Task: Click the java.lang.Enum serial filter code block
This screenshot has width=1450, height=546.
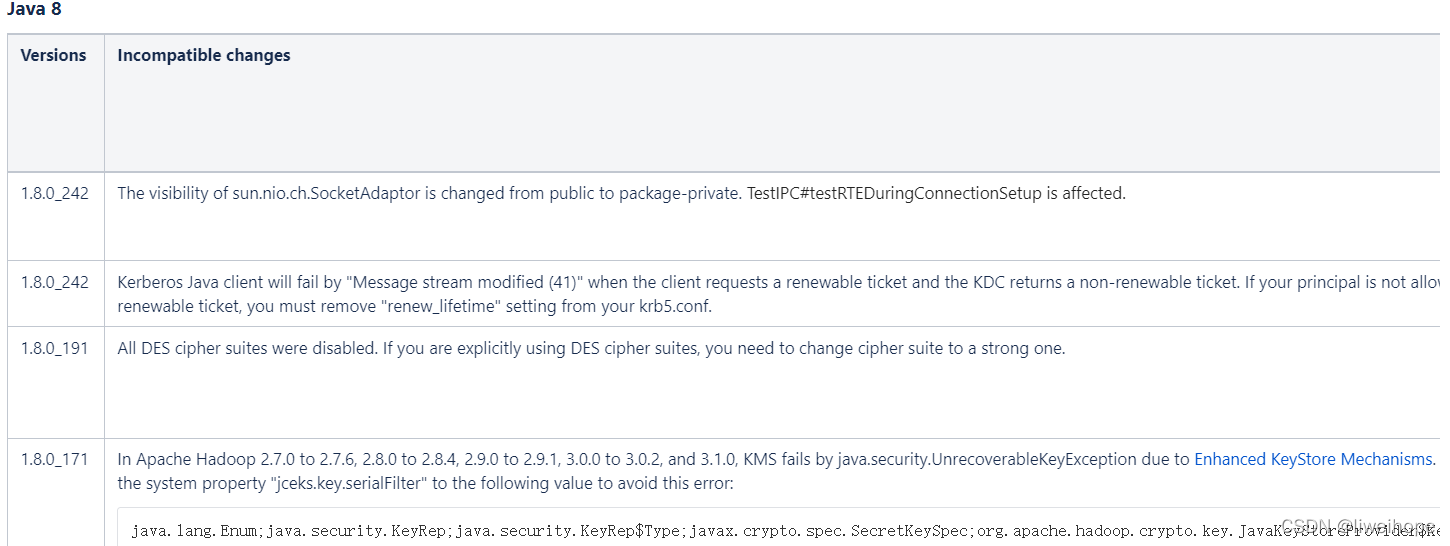Action: pyautogui.click(x=779, y=526)
